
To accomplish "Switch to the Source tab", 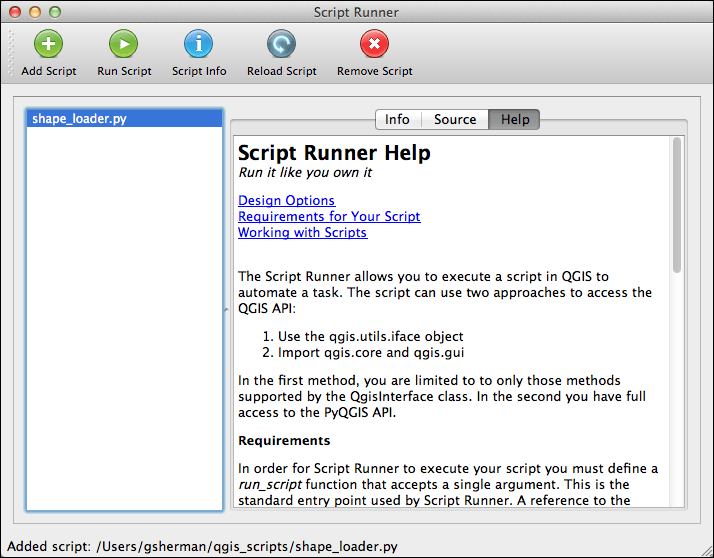I will tap(455, 119).
